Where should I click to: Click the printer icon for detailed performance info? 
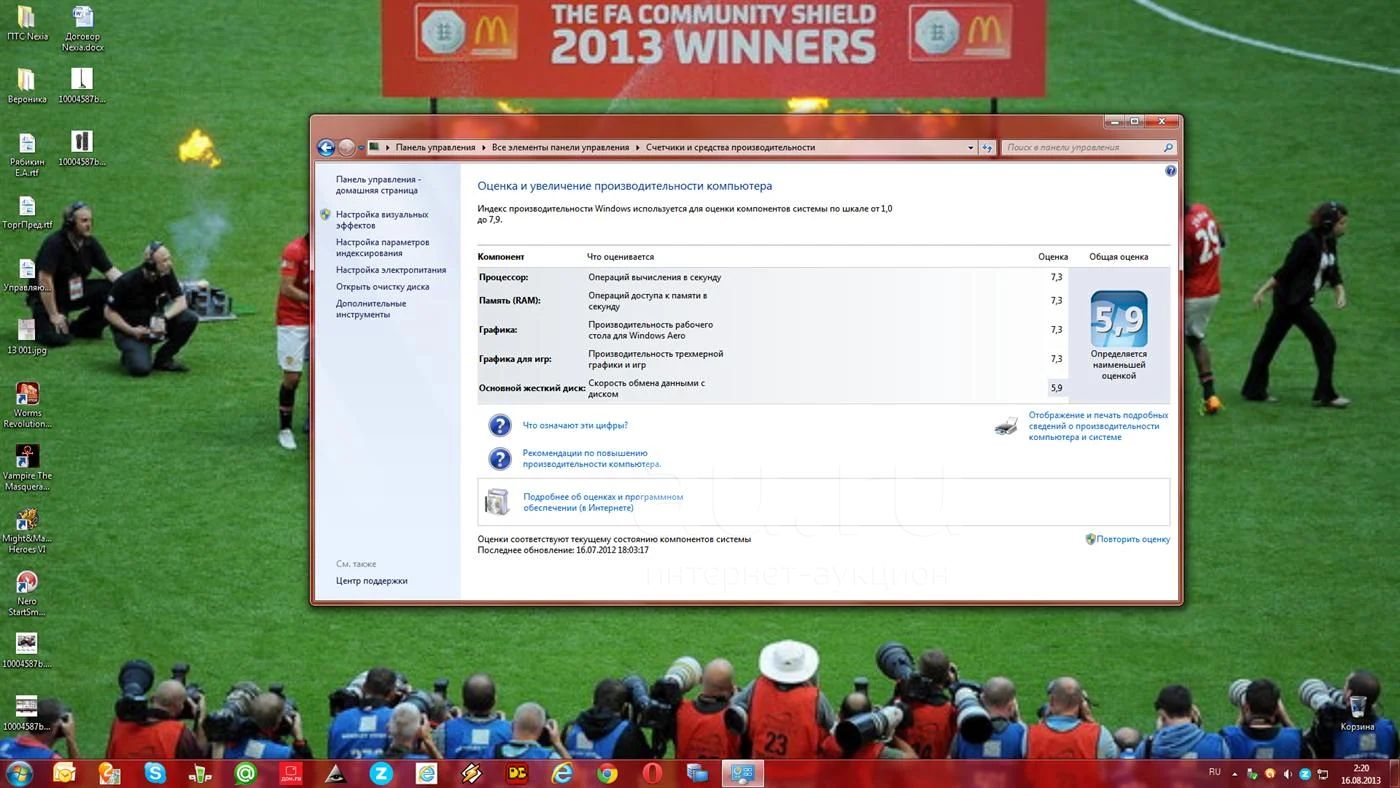click(x=1006, y=426)
